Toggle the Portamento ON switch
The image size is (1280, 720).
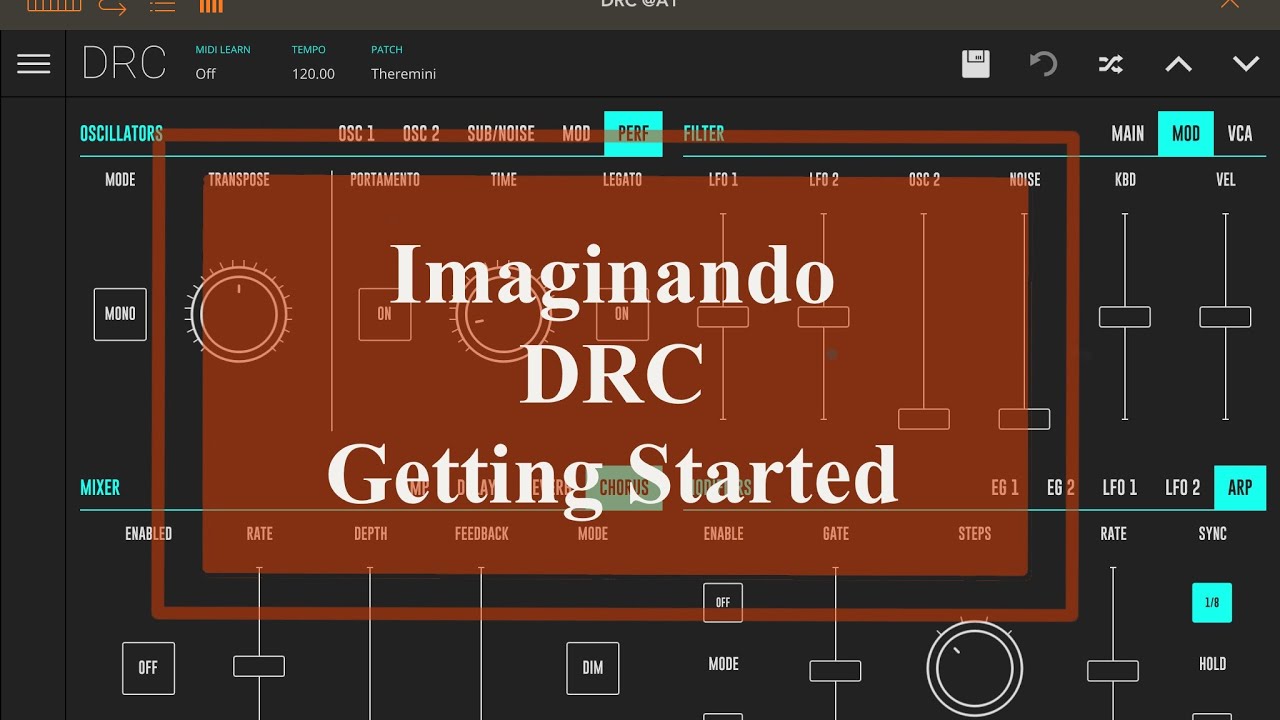(x=385, y=314)
